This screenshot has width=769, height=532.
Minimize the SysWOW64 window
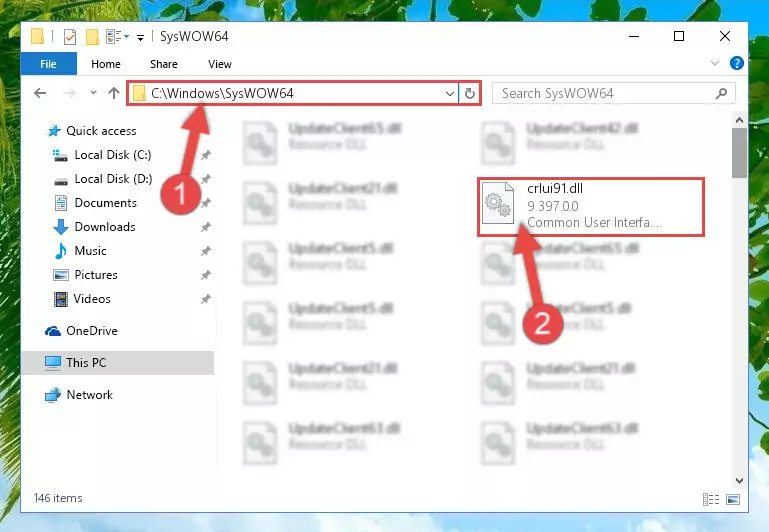coord(634,36)
